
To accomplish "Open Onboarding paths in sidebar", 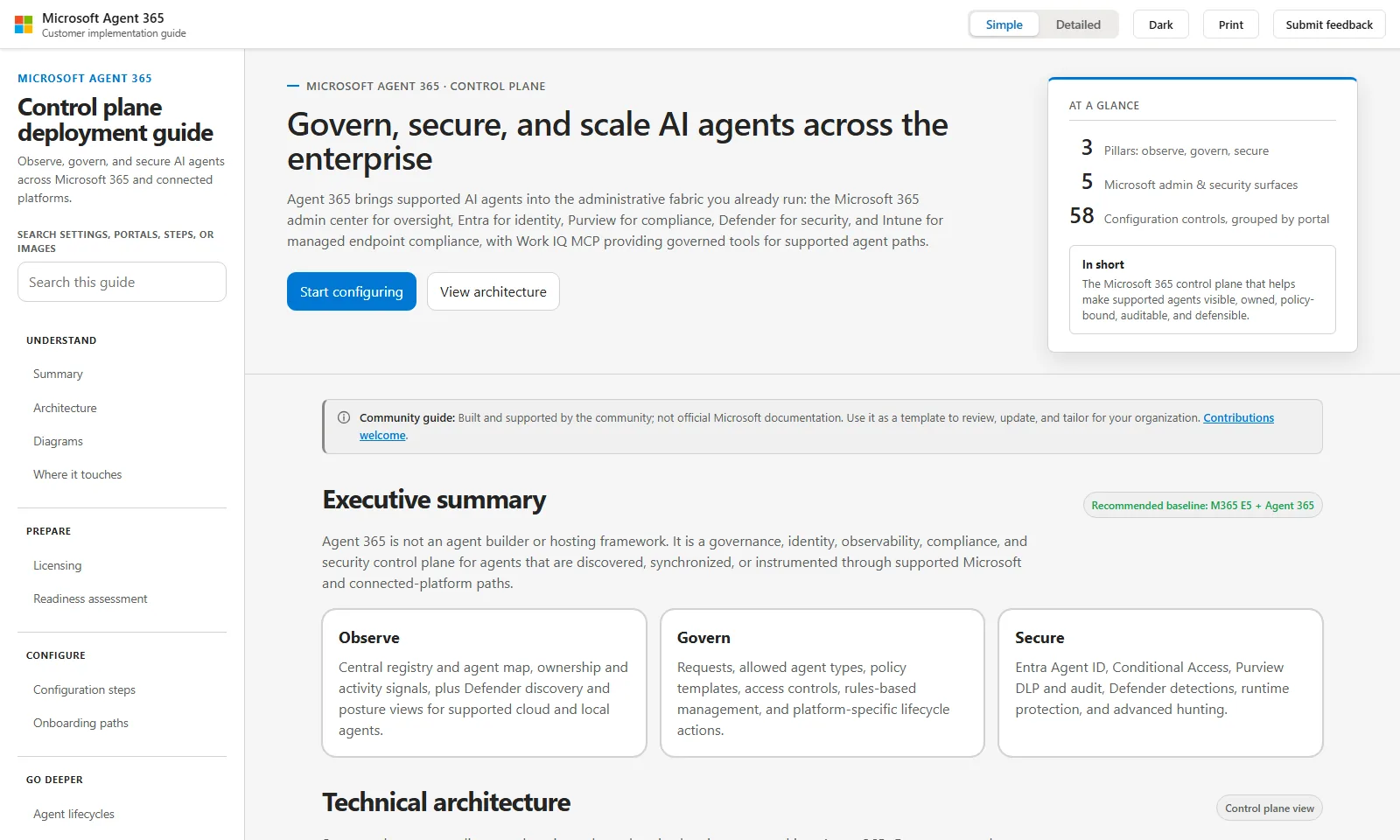I will coord(80,723).
